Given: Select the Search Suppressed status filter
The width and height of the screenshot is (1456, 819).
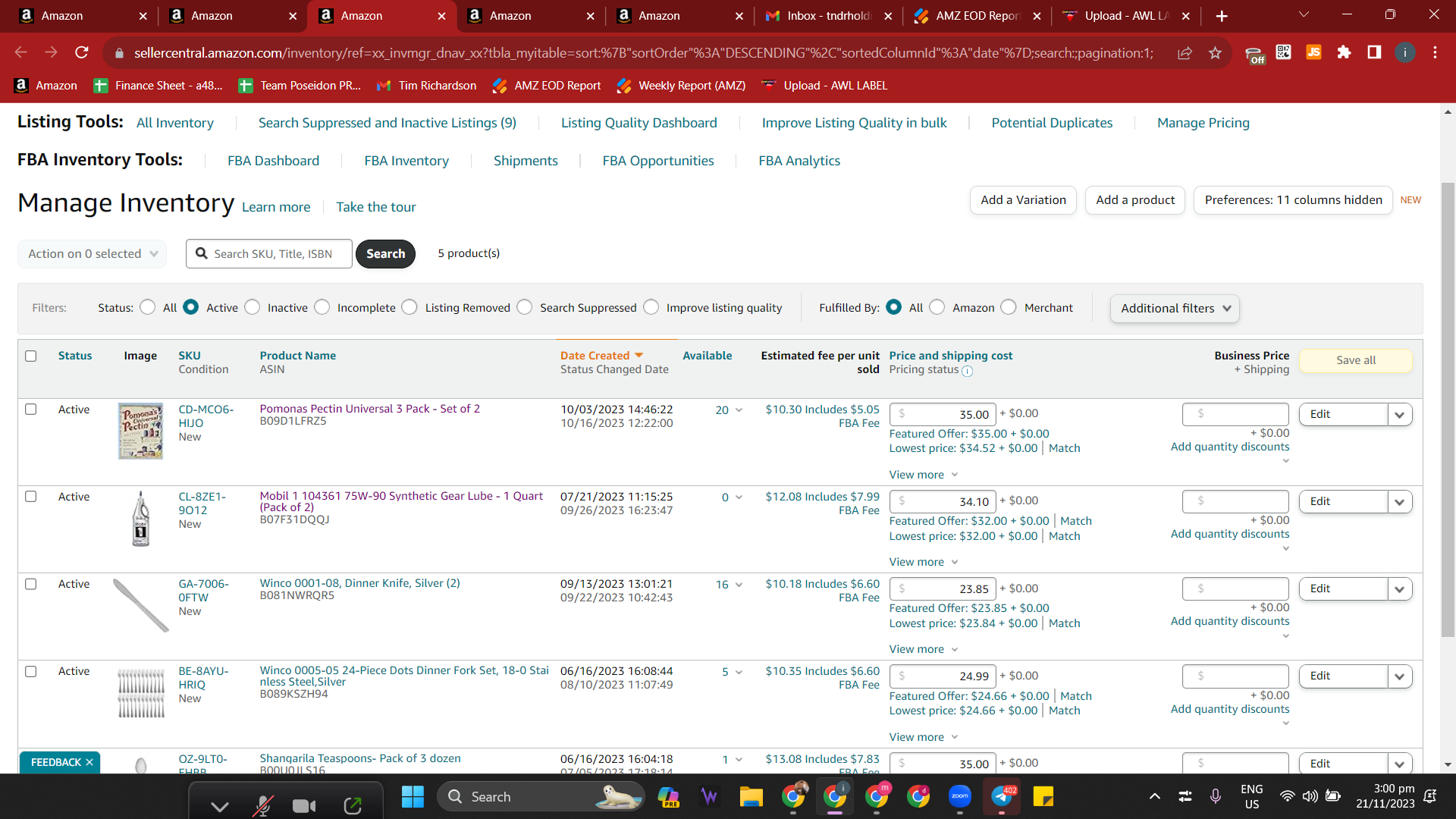Looking at the screenshot, I should tap(525, 307).
